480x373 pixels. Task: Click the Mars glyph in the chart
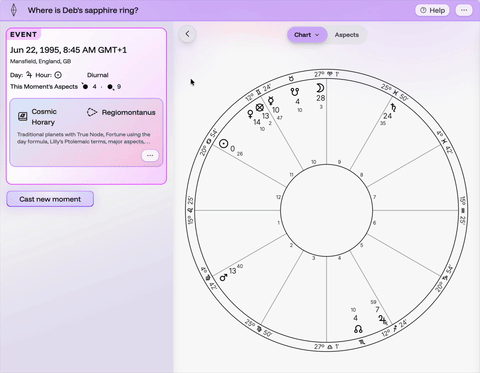(x=224, y=277)
